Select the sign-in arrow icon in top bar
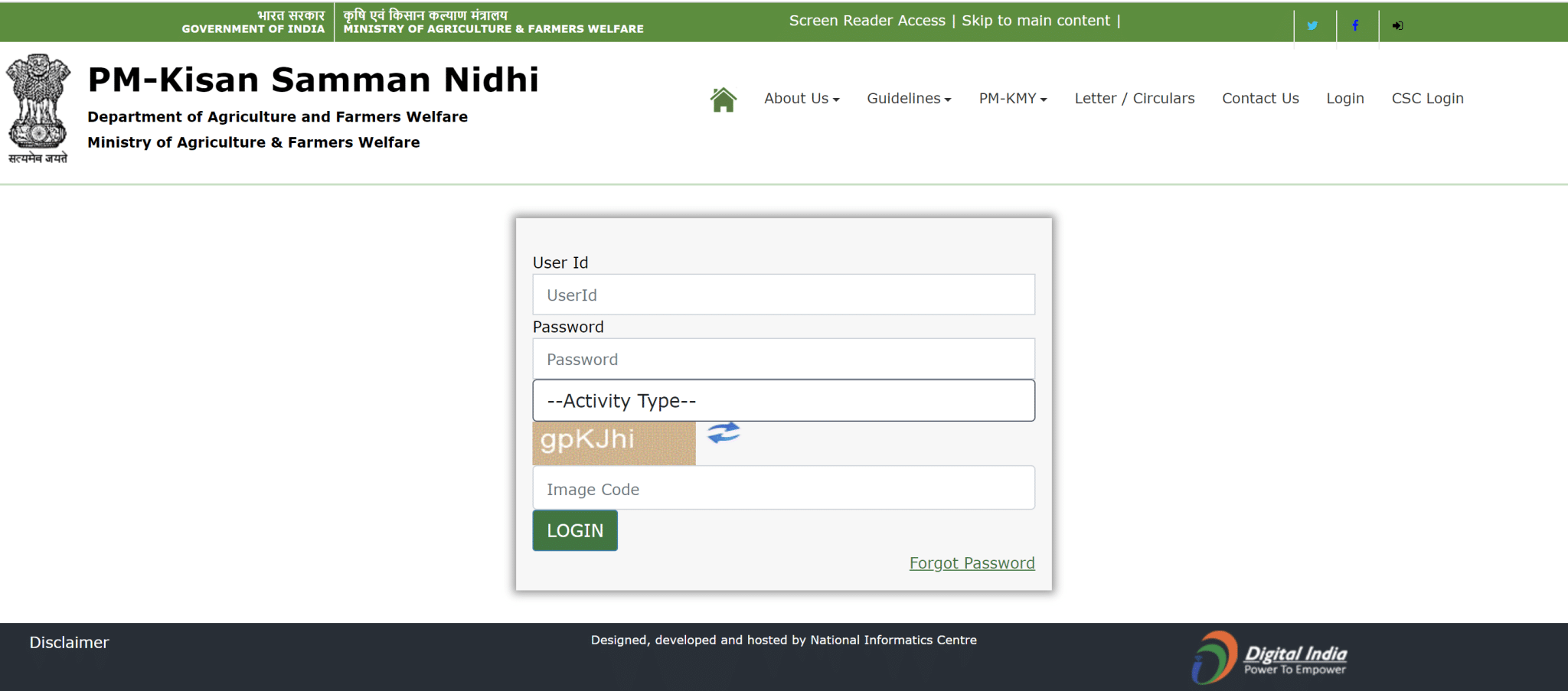The image size is (1568, 691). click(1397, 25)
